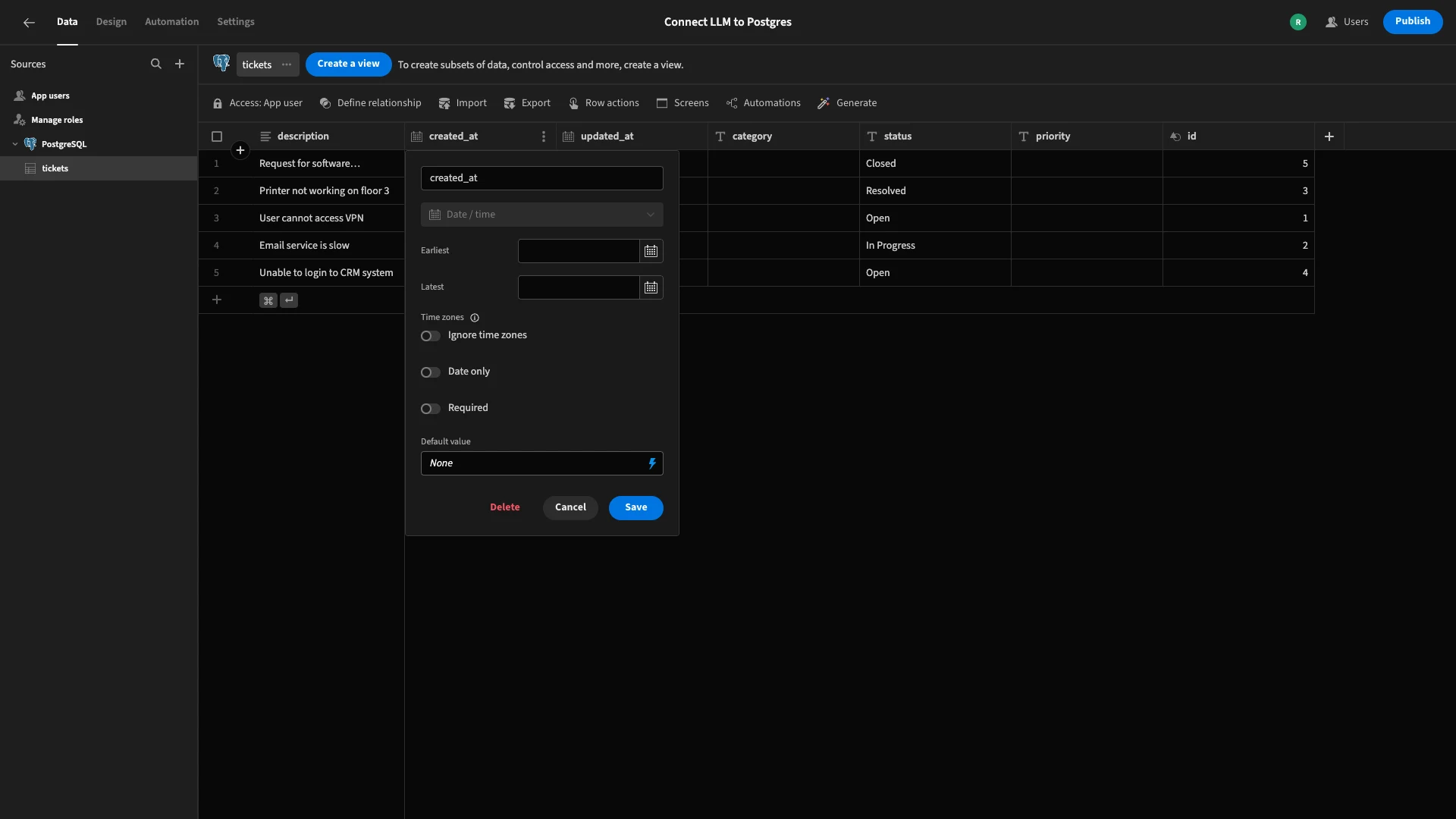This screenshot has width=1456, height=819.
Task: Select the 'Closed' status cell
Action: coord(936,164)
